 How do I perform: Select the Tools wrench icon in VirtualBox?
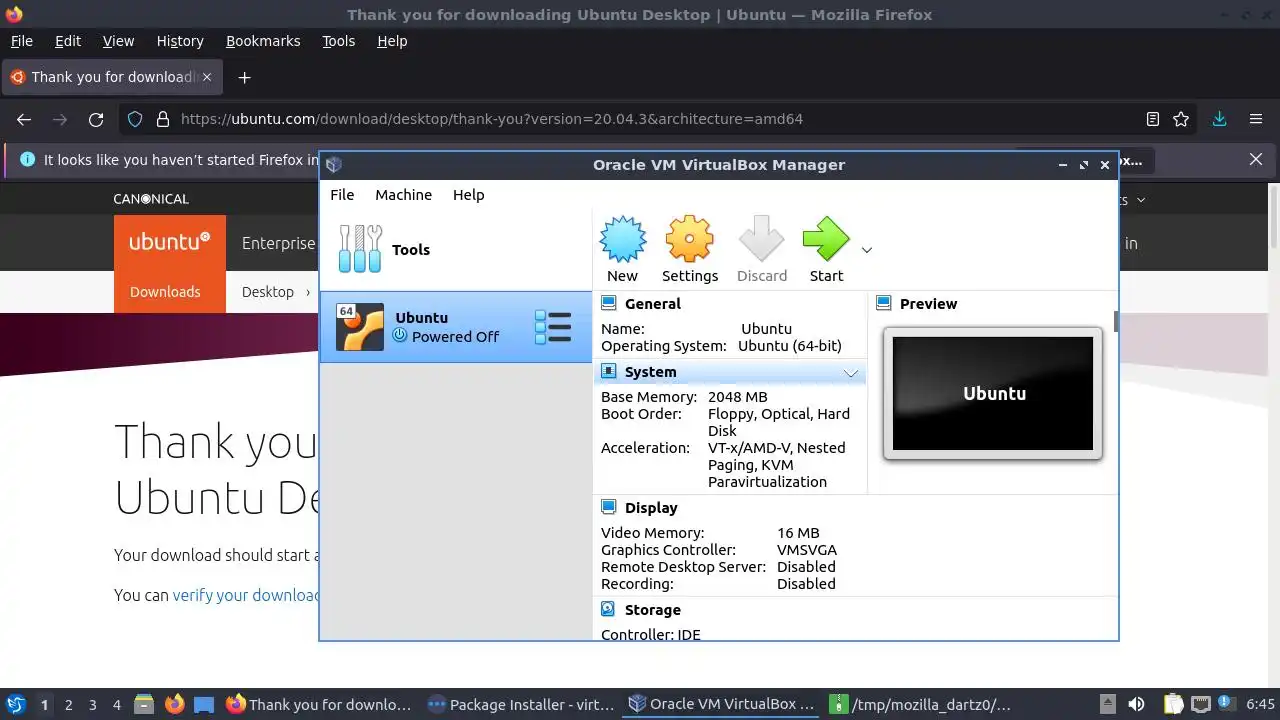tap(360, 249)
